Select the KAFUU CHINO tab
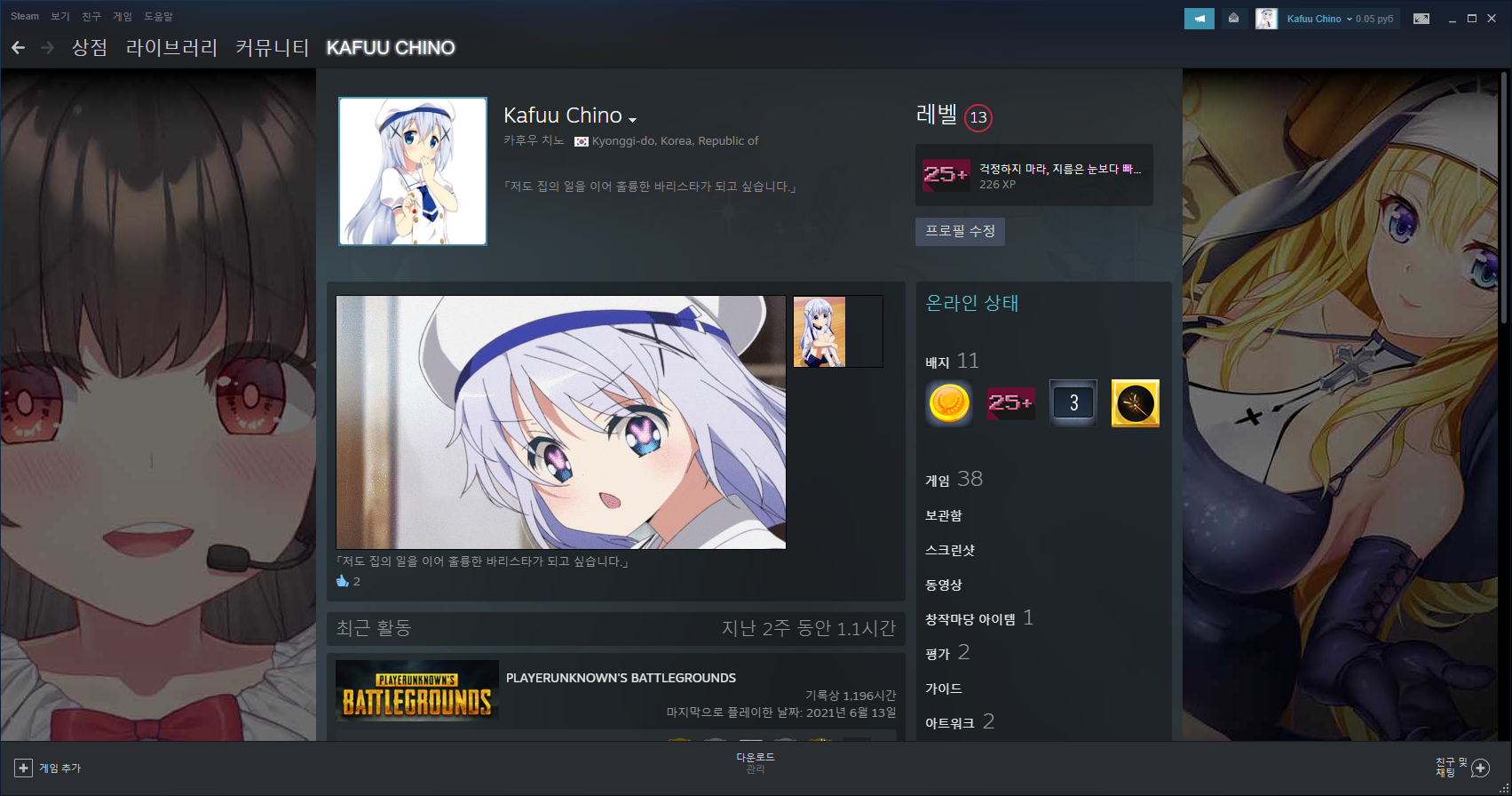The width and height of the screenshot is (1512, 796). [x=391, y=48]
